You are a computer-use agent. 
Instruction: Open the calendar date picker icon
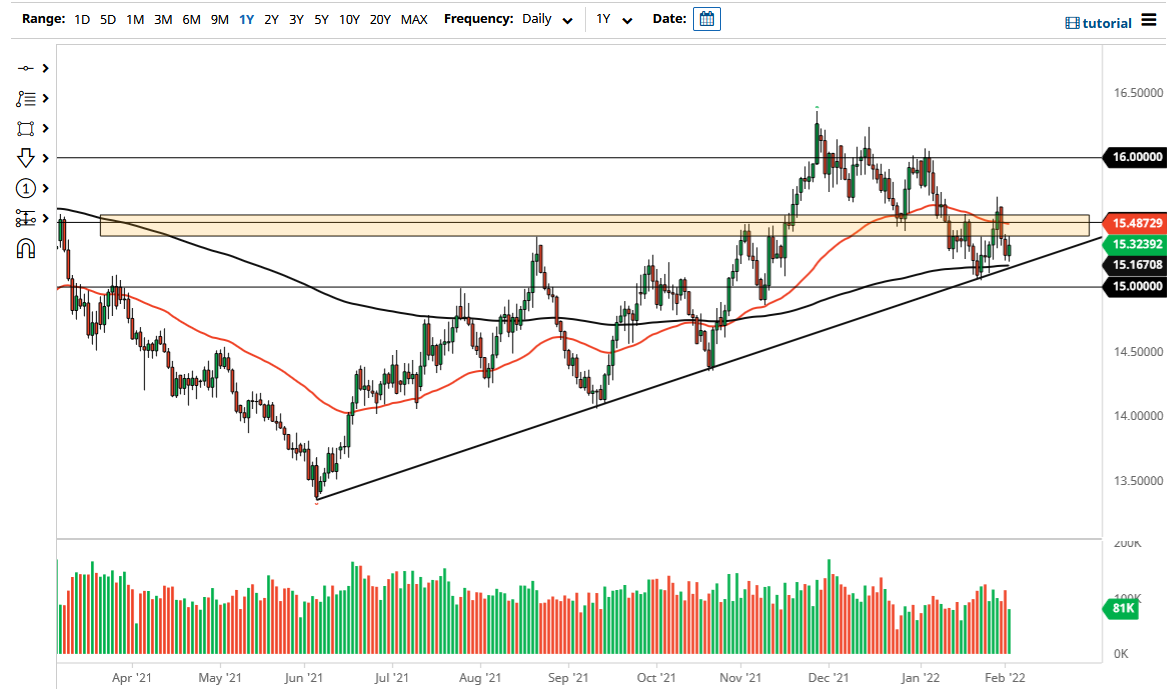tap(707, 18)
